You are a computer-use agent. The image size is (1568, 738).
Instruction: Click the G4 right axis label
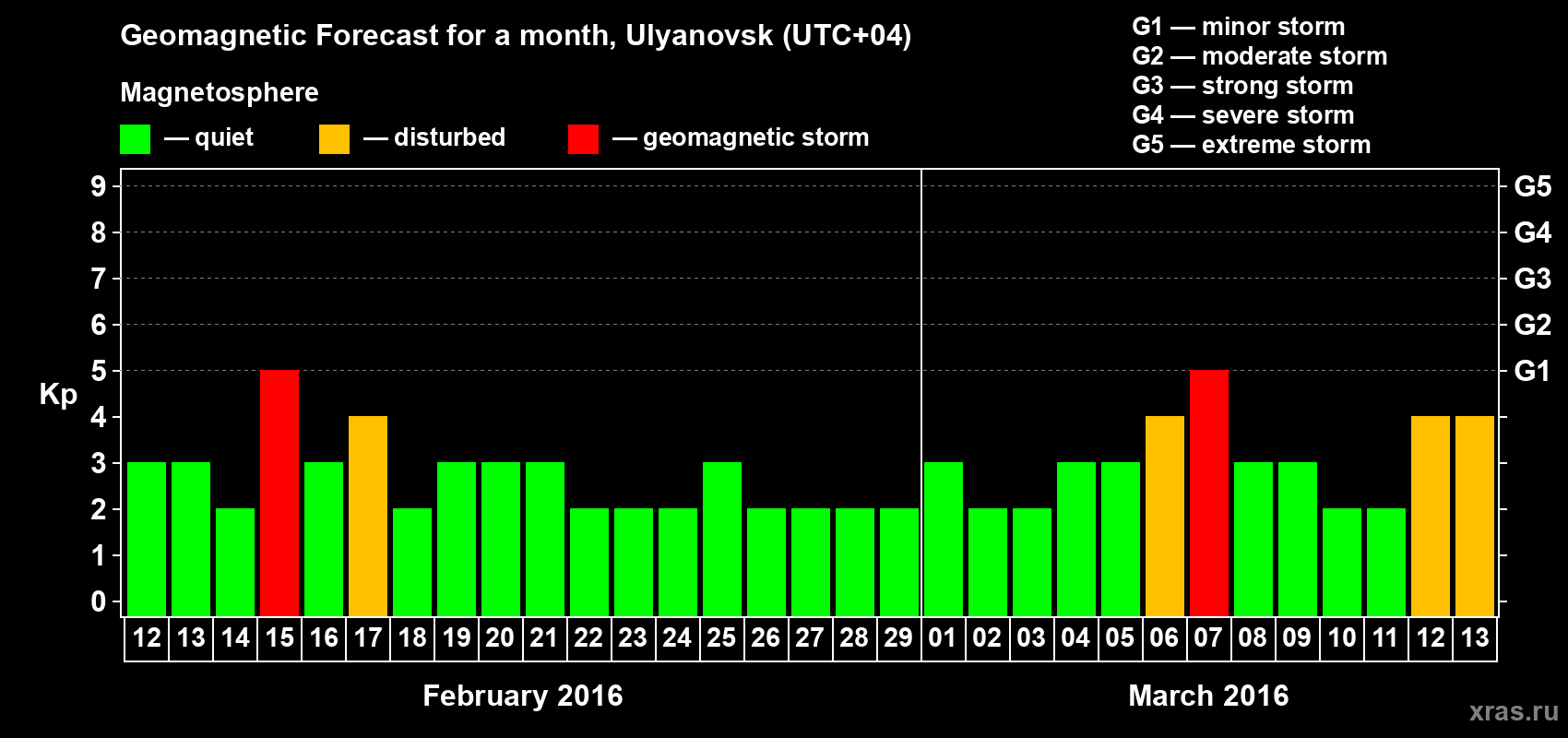tap(1532, 232)
